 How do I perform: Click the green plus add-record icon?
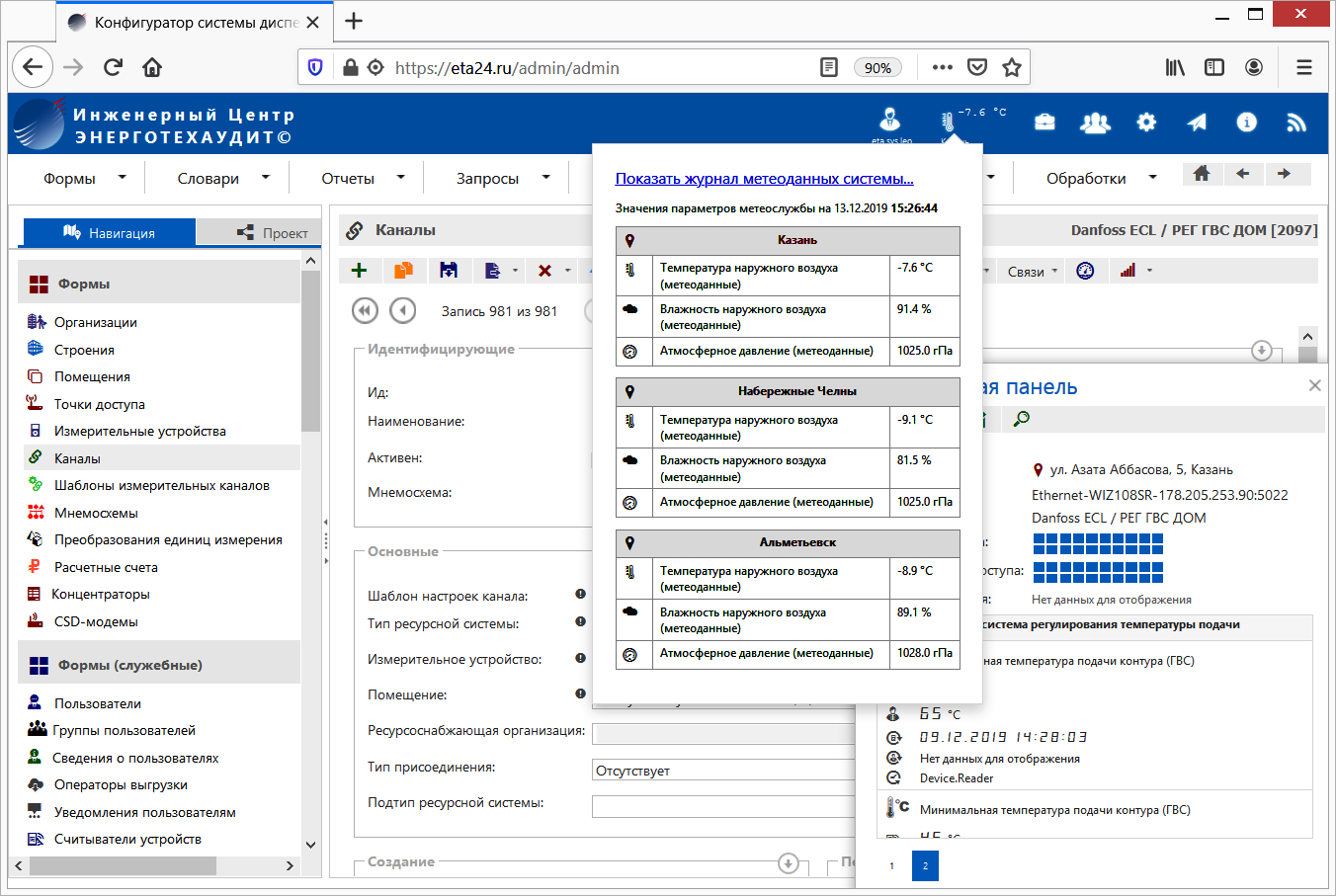click(x=360, y=271)
